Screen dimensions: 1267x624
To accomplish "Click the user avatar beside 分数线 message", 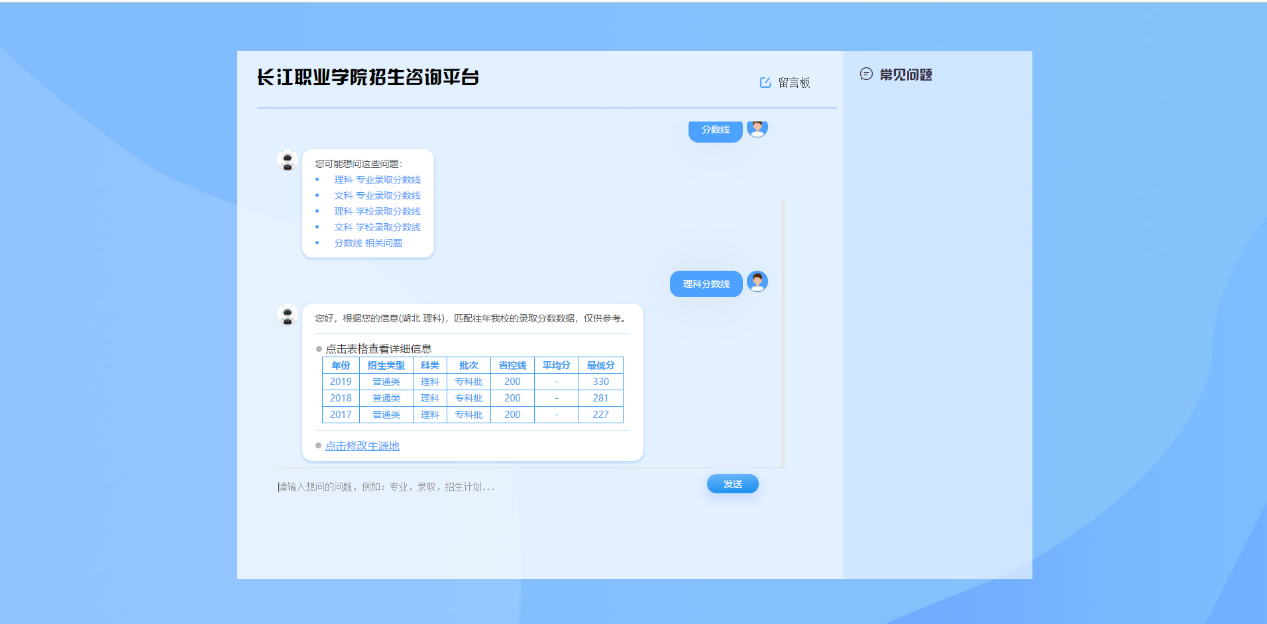I will (x=757, y=128).
